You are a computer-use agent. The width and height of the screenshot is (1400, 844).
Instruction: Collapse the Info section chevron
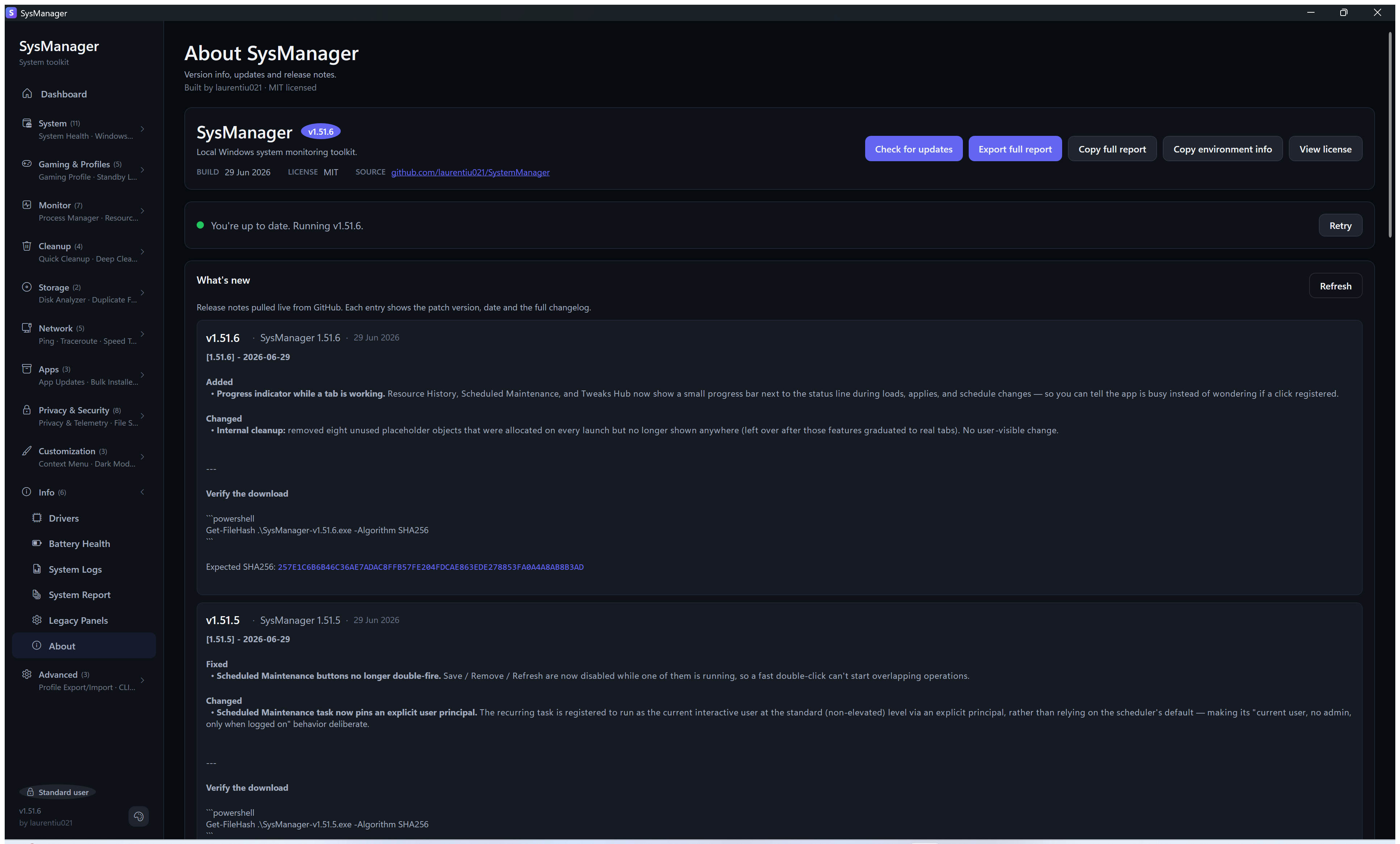[143, 492]
